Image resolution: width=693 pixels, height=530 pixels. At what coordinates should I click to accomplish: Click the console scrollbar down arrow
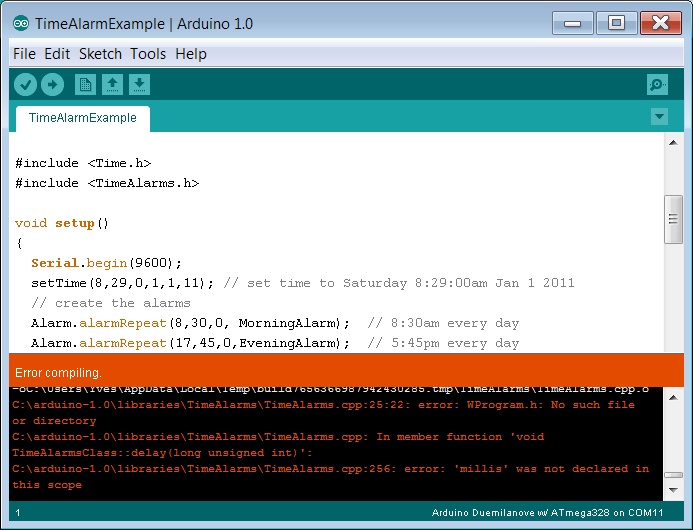click(673, 490)
